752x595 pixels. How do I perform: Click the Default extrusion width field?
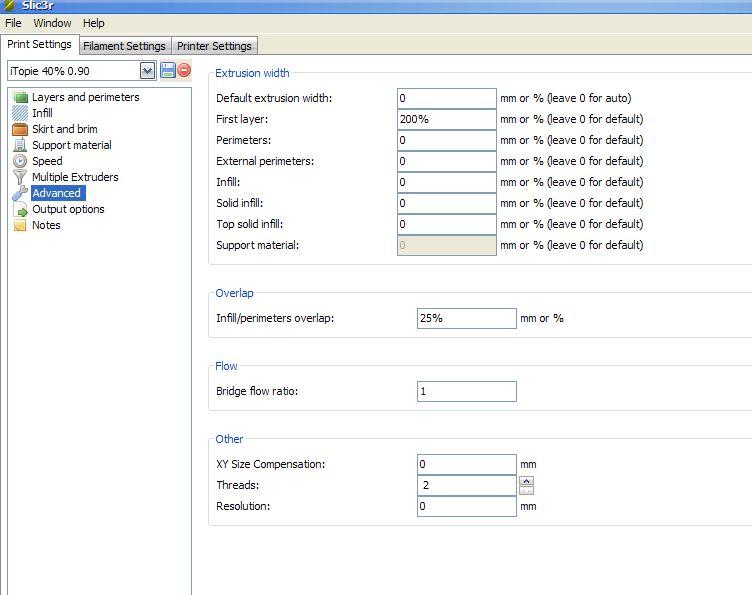[446, 98]
